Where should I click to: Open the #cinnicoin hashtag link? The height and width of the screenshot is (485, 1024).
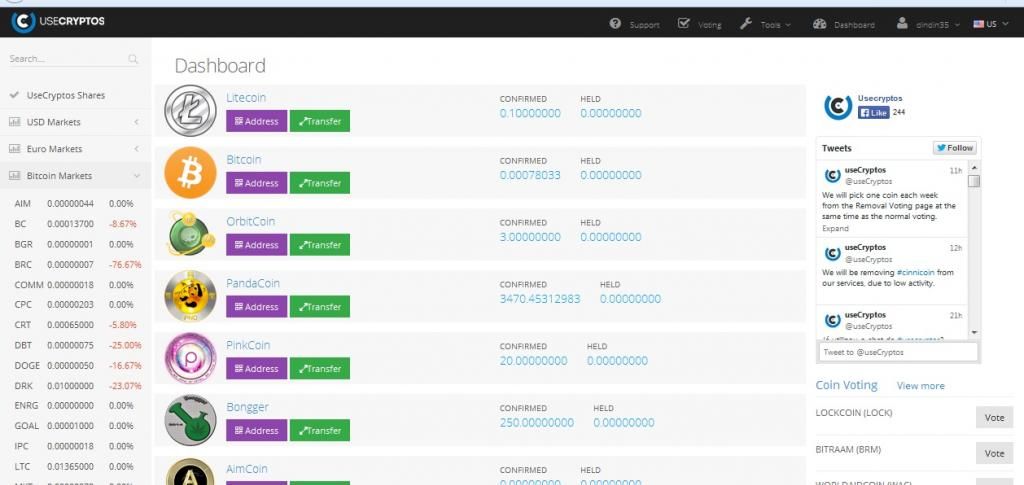click(916, 272)
